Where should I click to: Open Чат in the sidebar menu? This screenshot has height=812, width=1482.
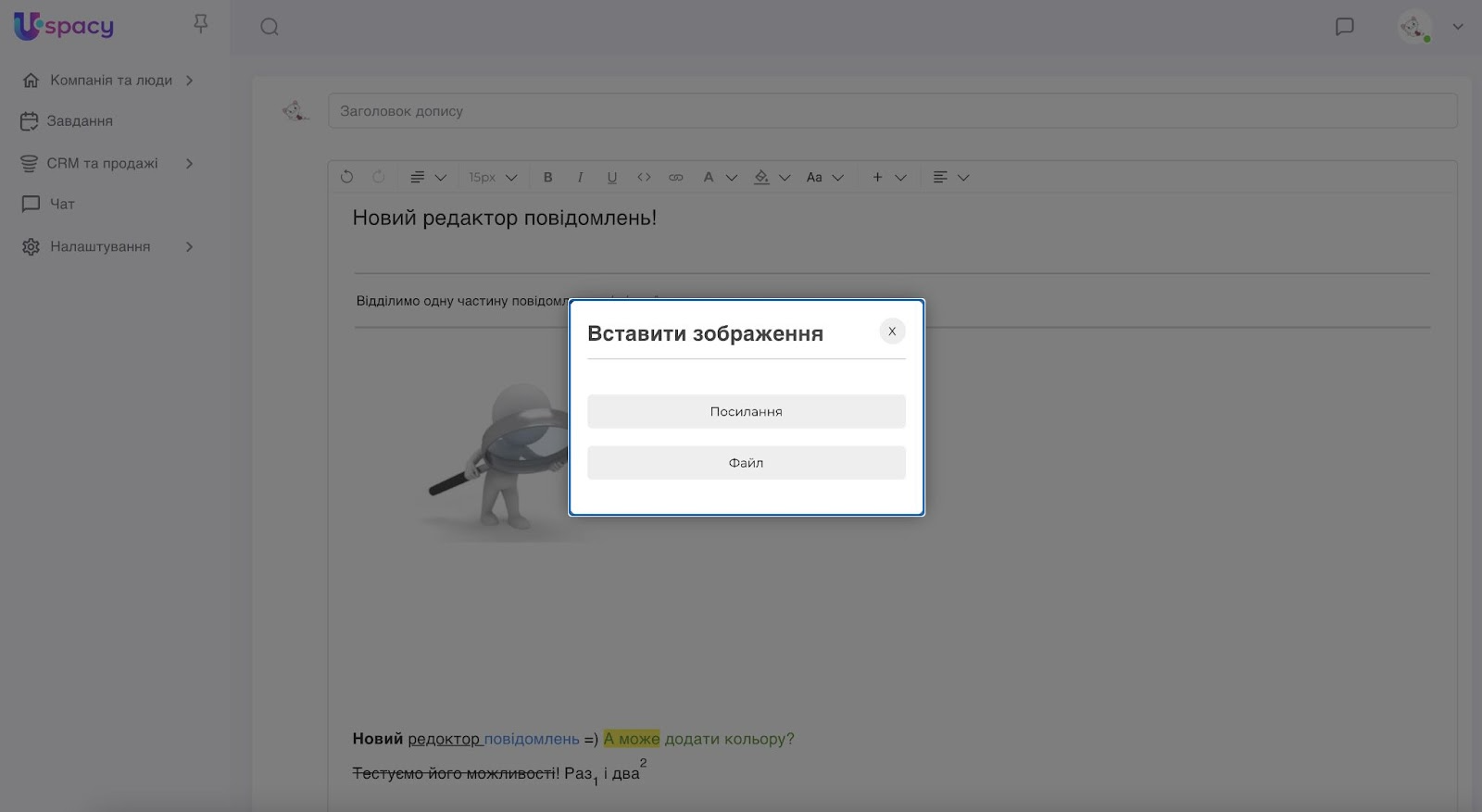(x=62, y=204)
